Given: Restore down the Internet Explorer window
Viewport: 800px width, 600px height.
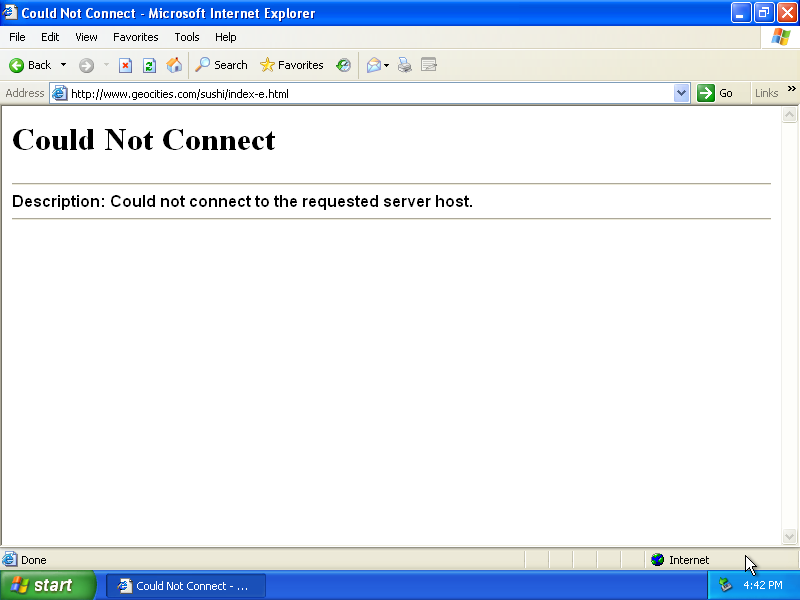Looking at the screenshot, I should point(764,13).
